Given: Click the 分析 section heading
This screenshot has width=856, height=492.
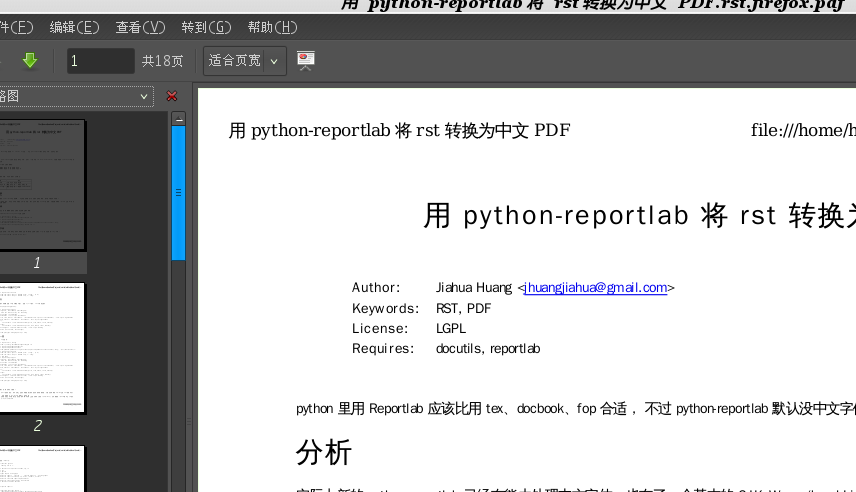Looking at the screenshot, I should click(x=324, y=453).
